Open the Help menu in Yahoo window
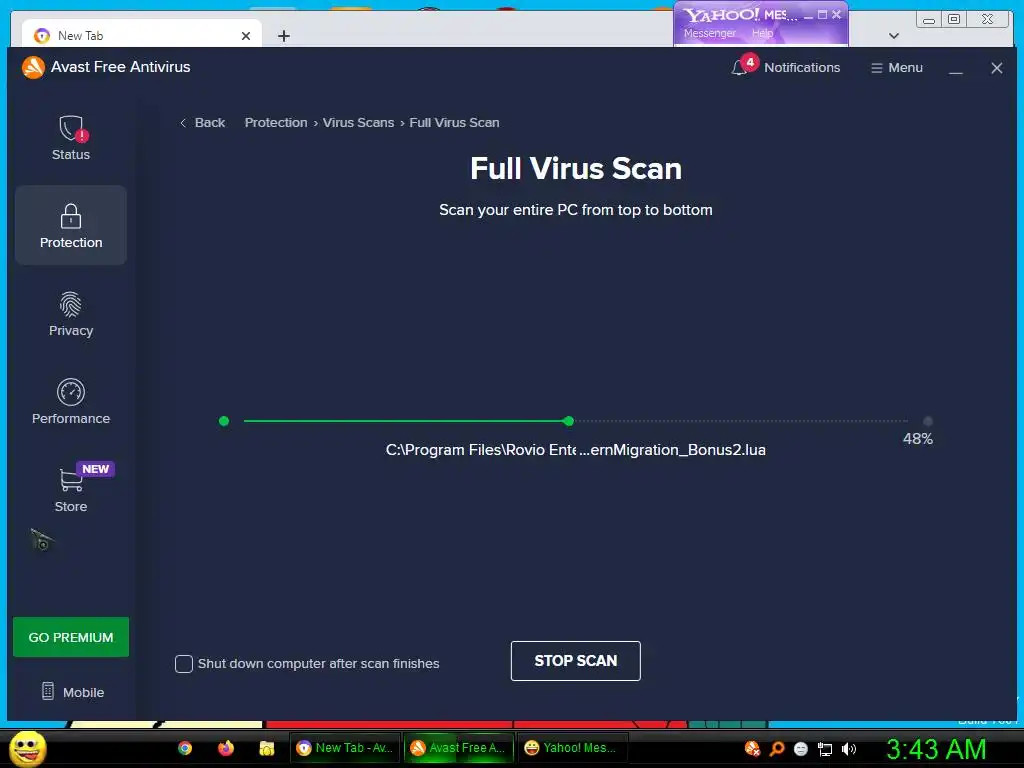 tap(762, 33)
